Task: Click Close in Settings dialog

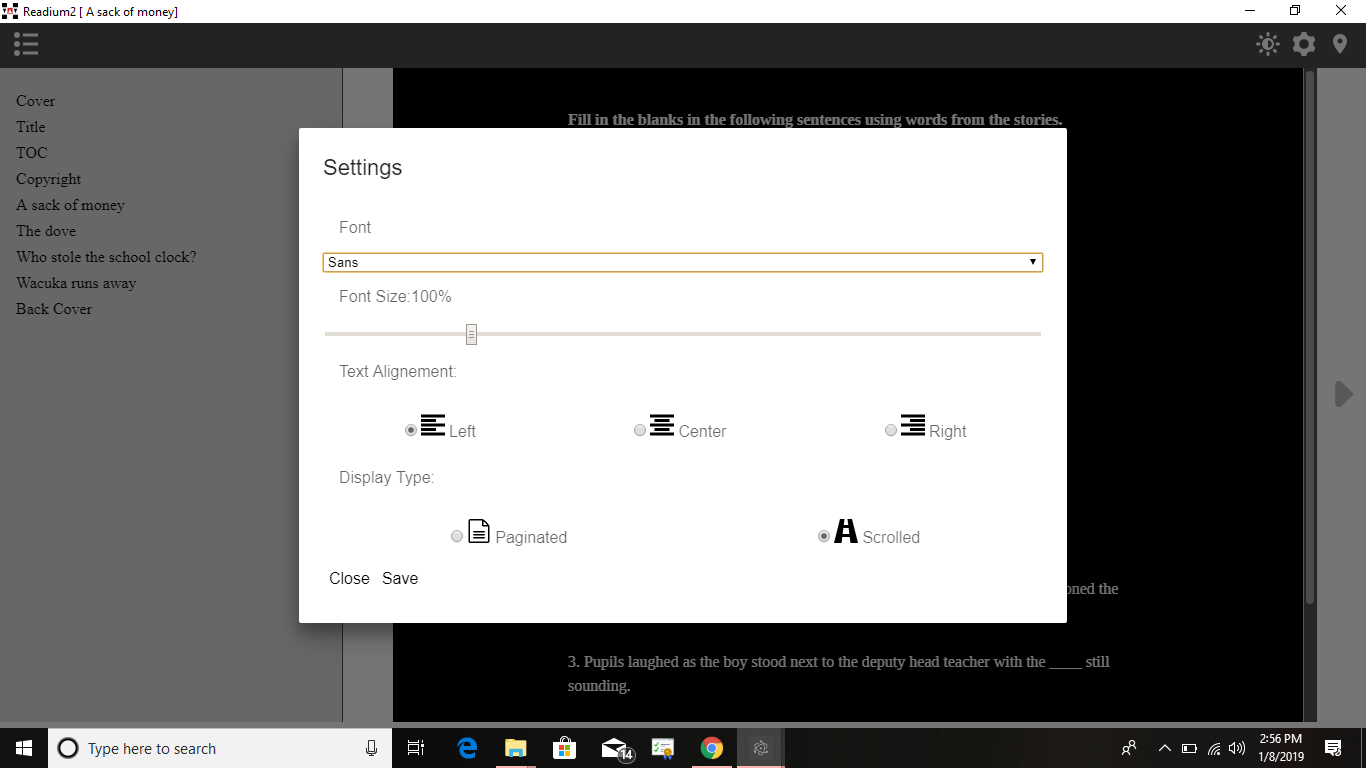Action: tap(349, 578)
